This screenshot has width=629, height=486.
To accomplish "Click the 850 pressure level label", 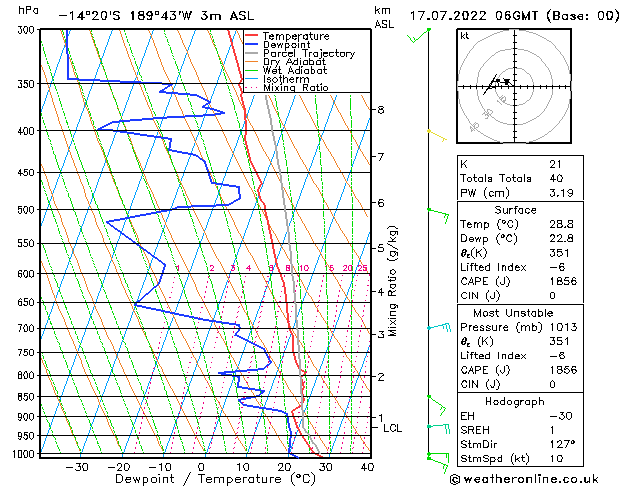I will click(28, 397).
